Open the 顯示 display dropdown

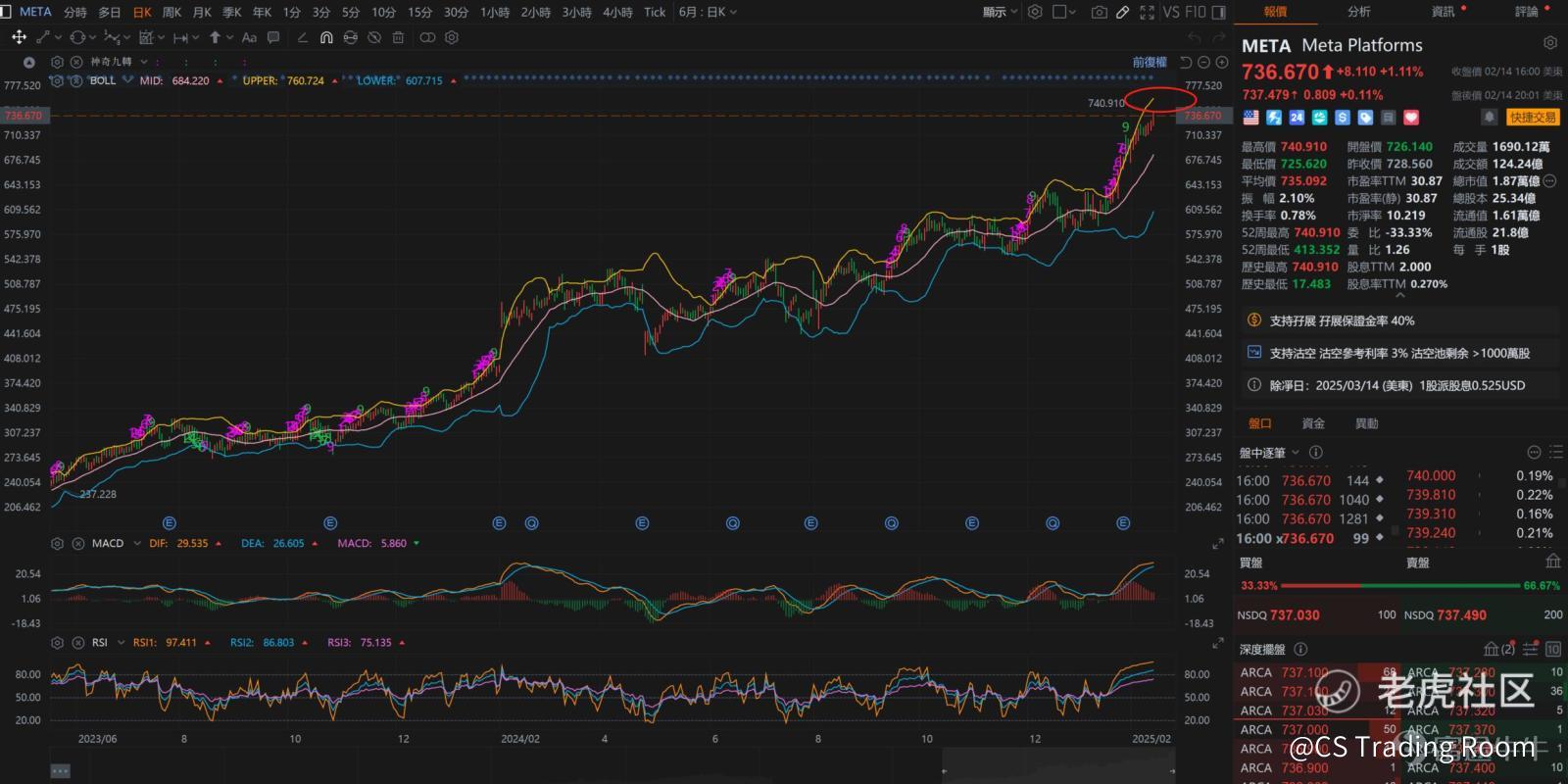pyautogui.click(x=1001, y=12)
